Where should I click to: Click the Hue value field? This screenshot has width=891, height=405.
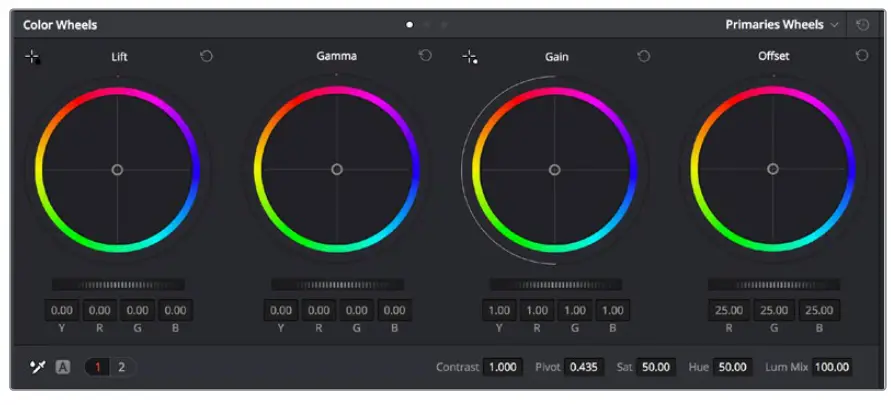tap(732, 367)
